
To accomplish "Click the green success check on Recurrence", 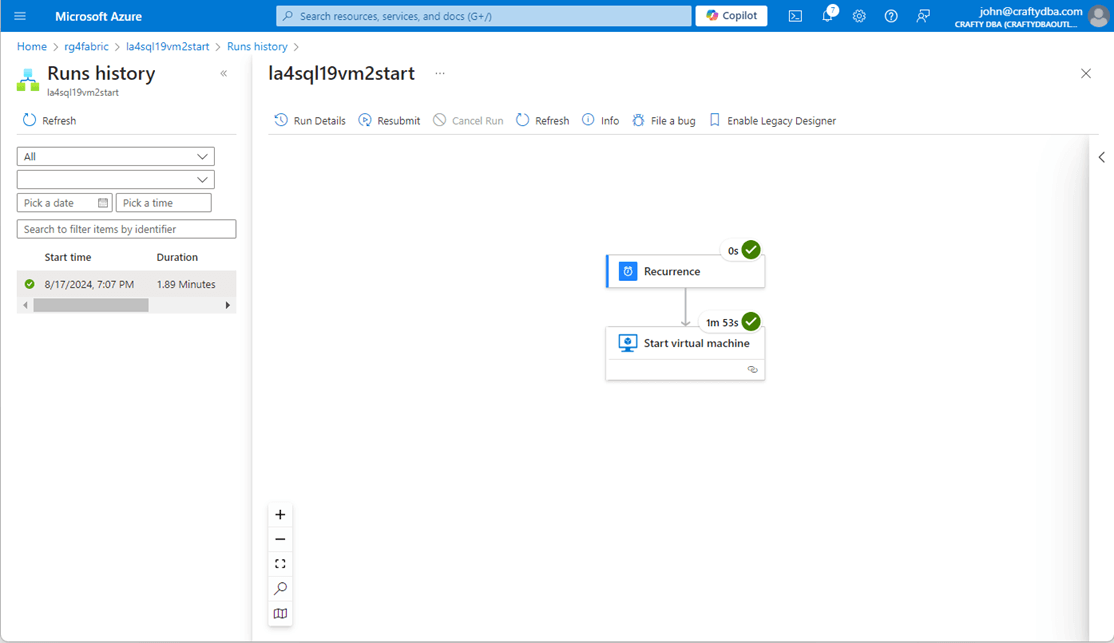I will [751, 250].
